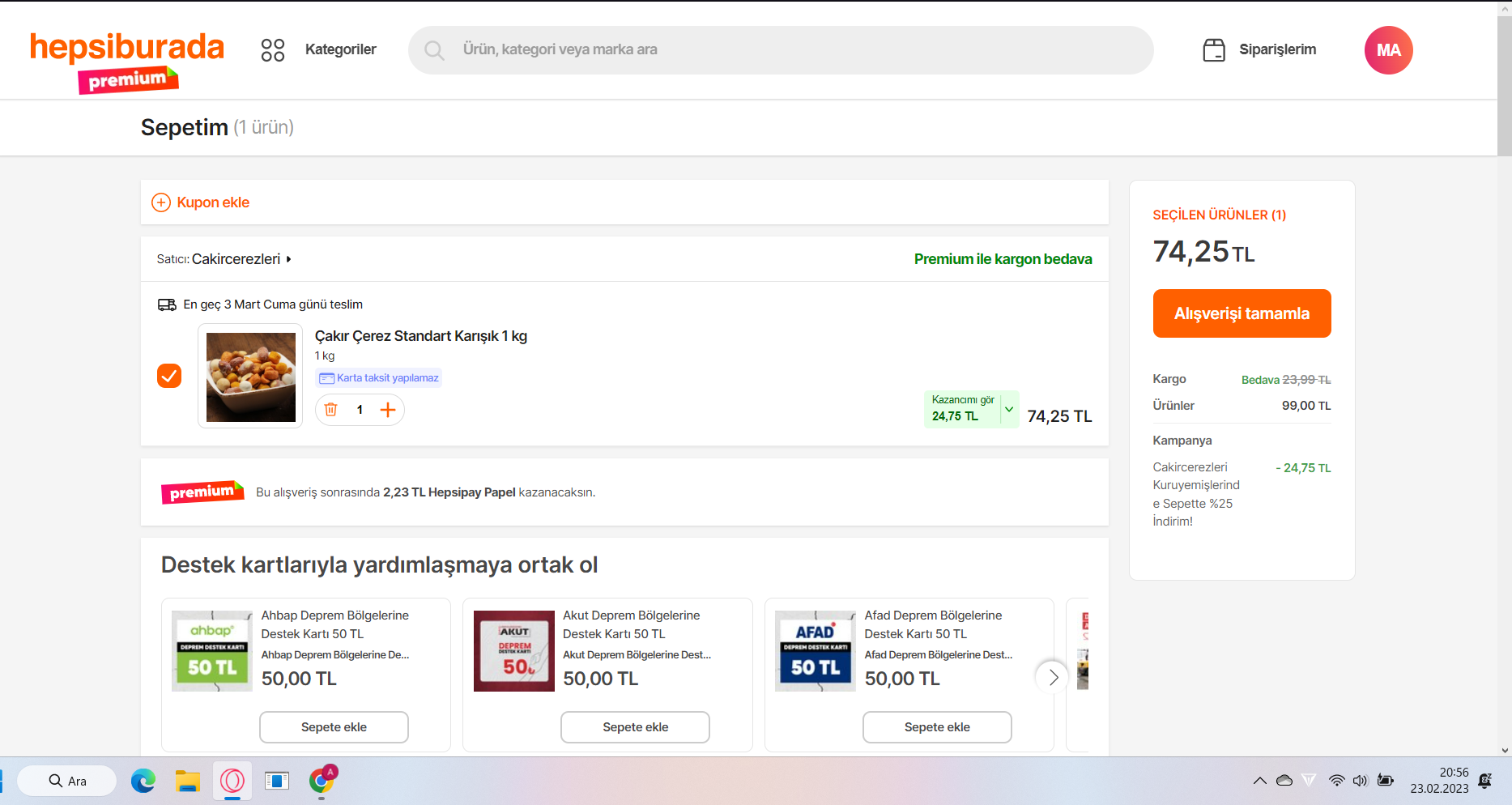
Task: Open Ahbap Deprem Bölgelerine Destek Kartı title
Action: click(335, 624)
